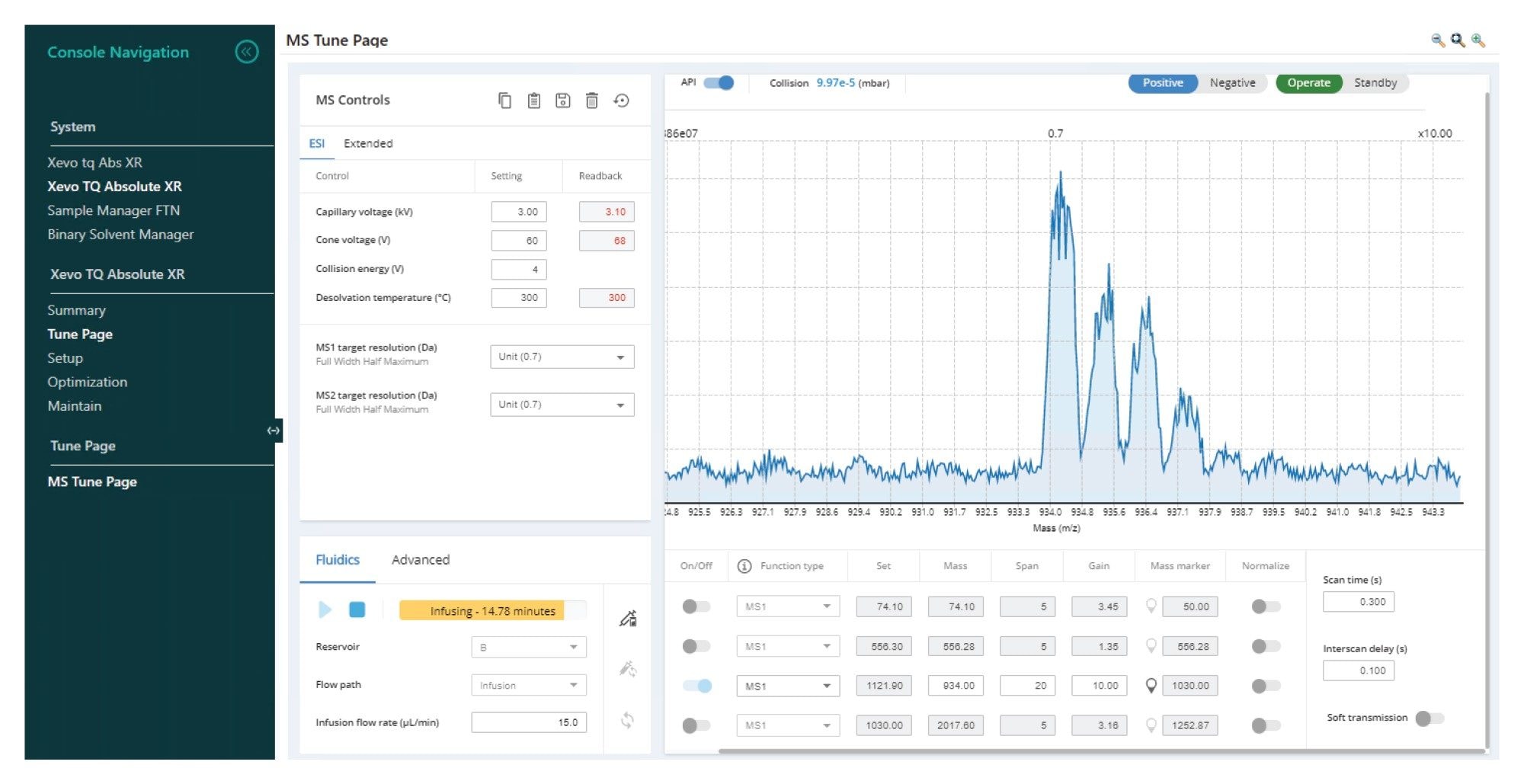Collapse the Console Navigation panel
Viewport: 1524px width, 784px height.
tap(246, 52)
